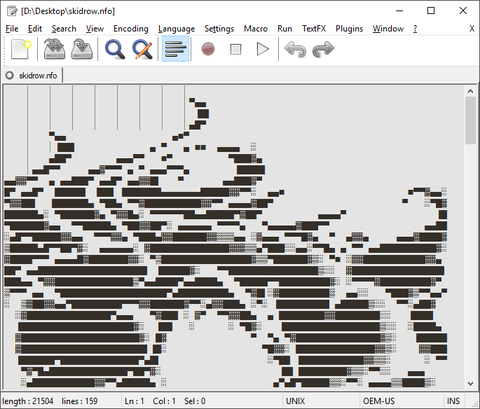Undo the last action with the left arrow
The height and width of the screenshot is (409, 480).
tap(295, 49)
